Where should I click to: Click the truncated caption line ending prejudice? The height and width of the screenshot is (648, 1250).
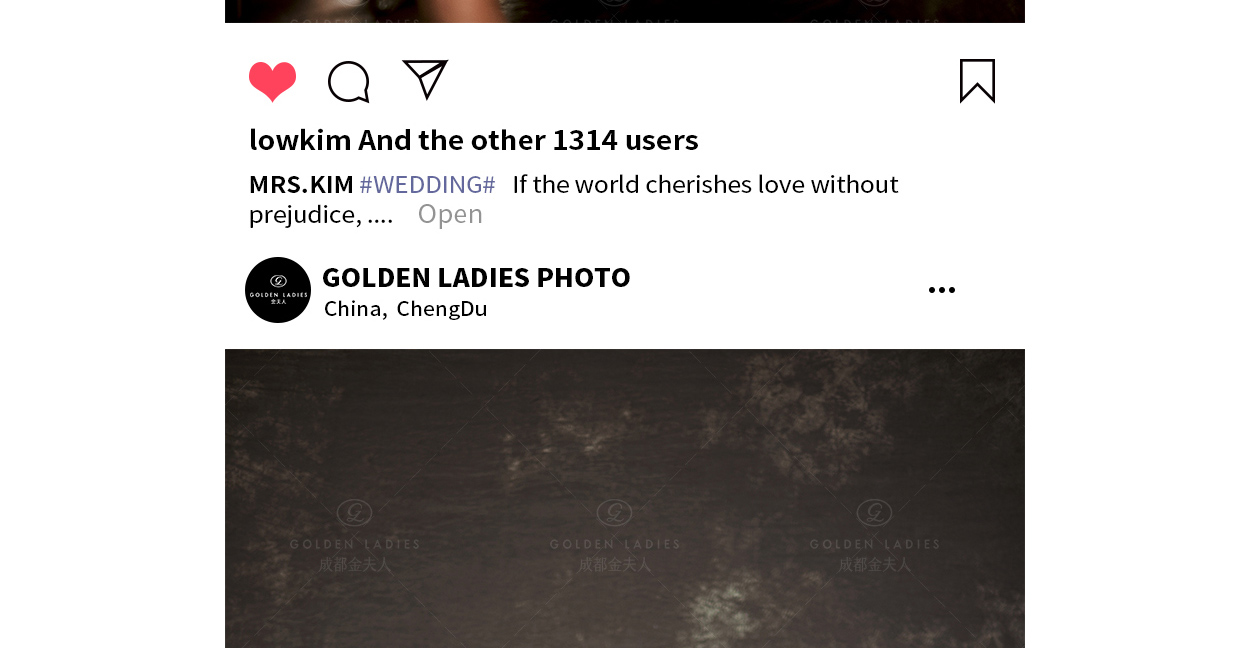[x=321, y=214]
